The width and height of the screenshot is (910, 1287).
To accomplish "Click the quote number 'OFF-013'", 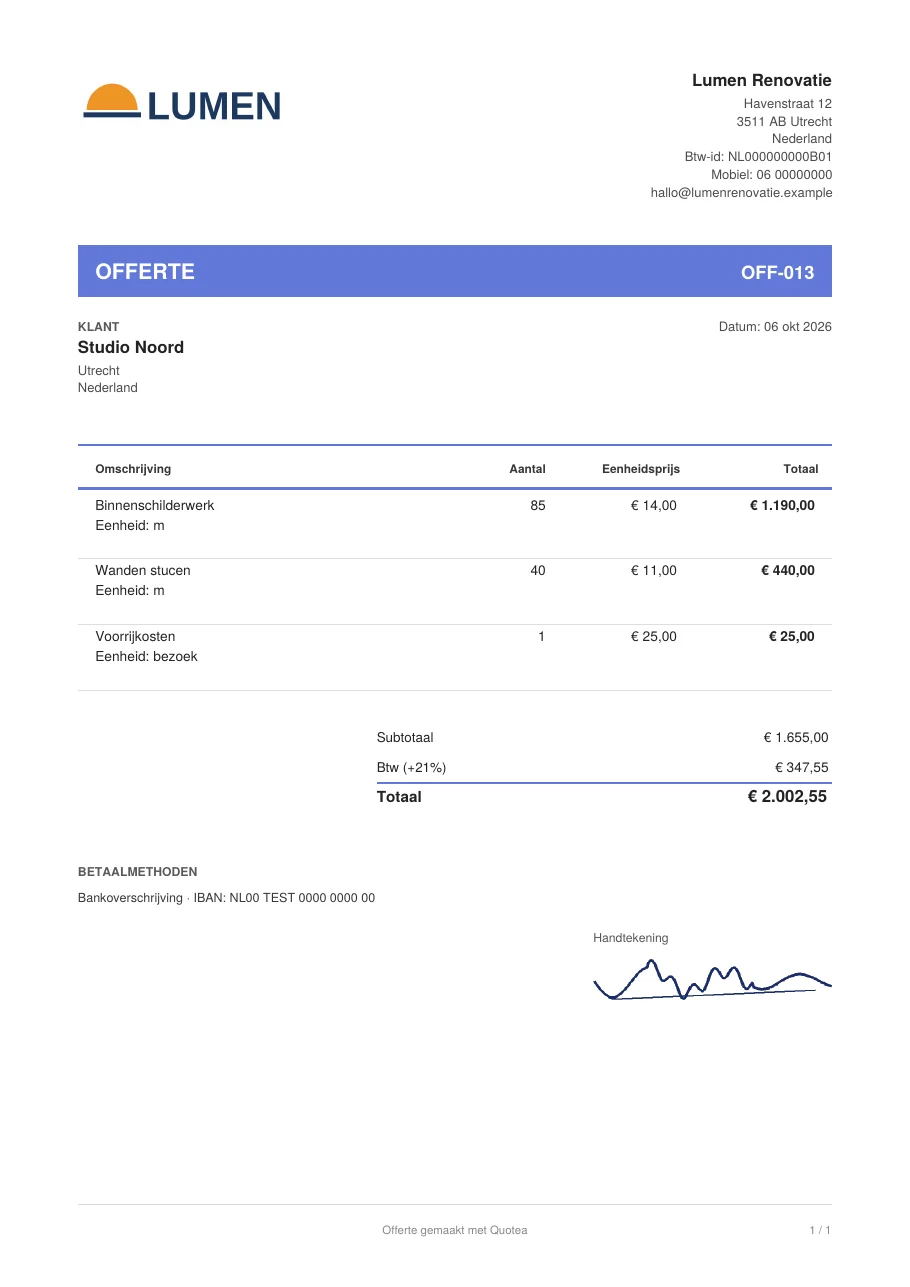I will 778,272.
